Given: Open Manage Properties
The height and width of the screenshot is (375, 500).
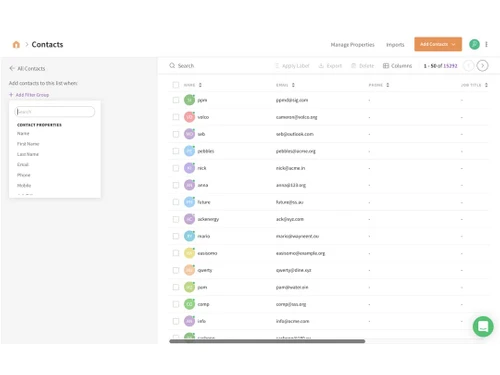Looking at the screenshot, I should click(352, 44).
